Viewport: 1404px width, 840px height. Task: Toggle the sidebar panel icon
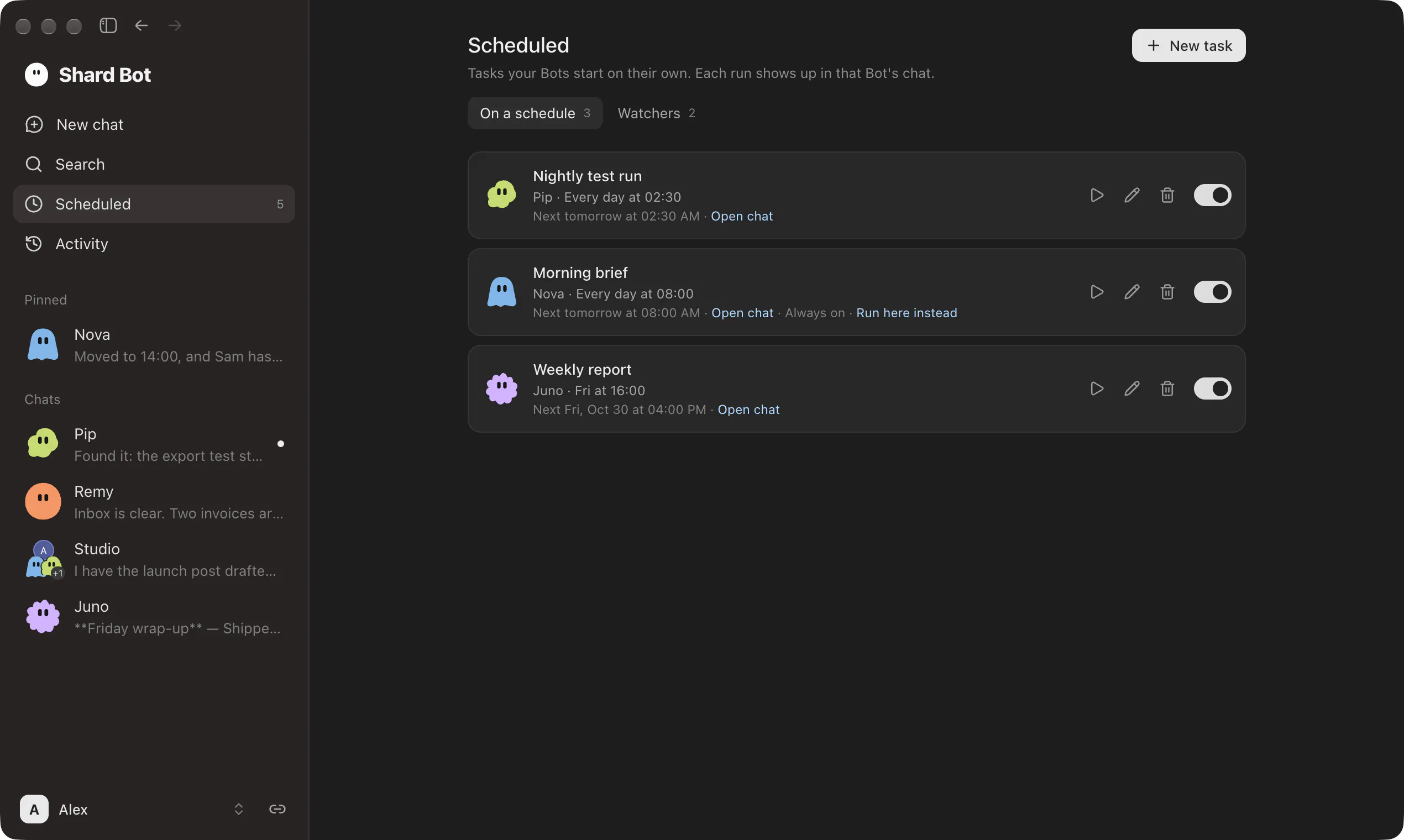tap(108, 25)
